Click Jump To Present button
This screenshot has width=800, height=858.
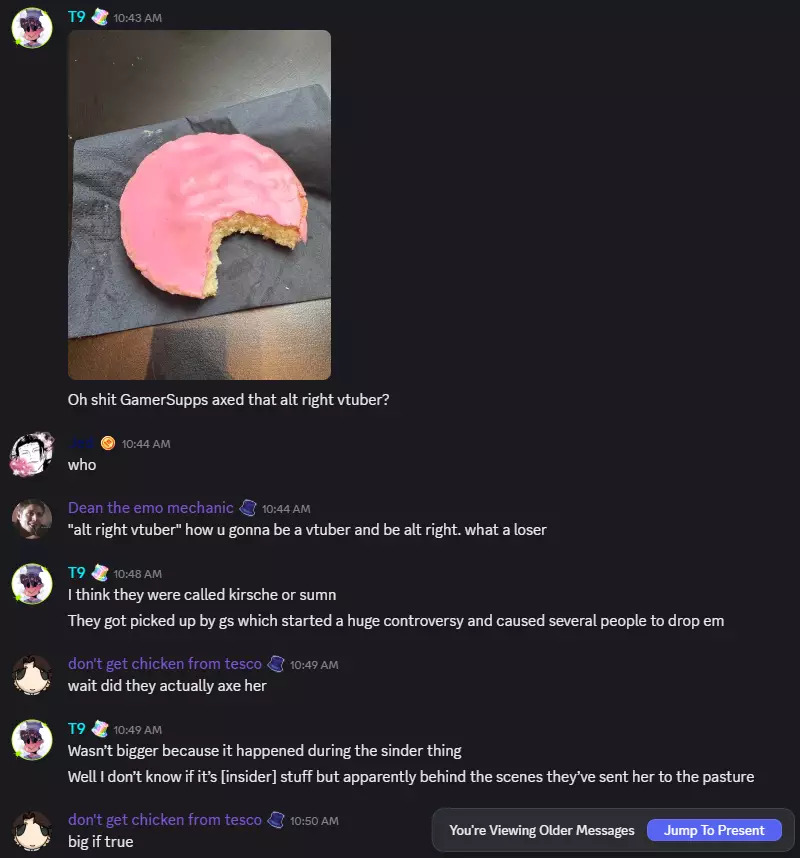(x=714, y=830)
